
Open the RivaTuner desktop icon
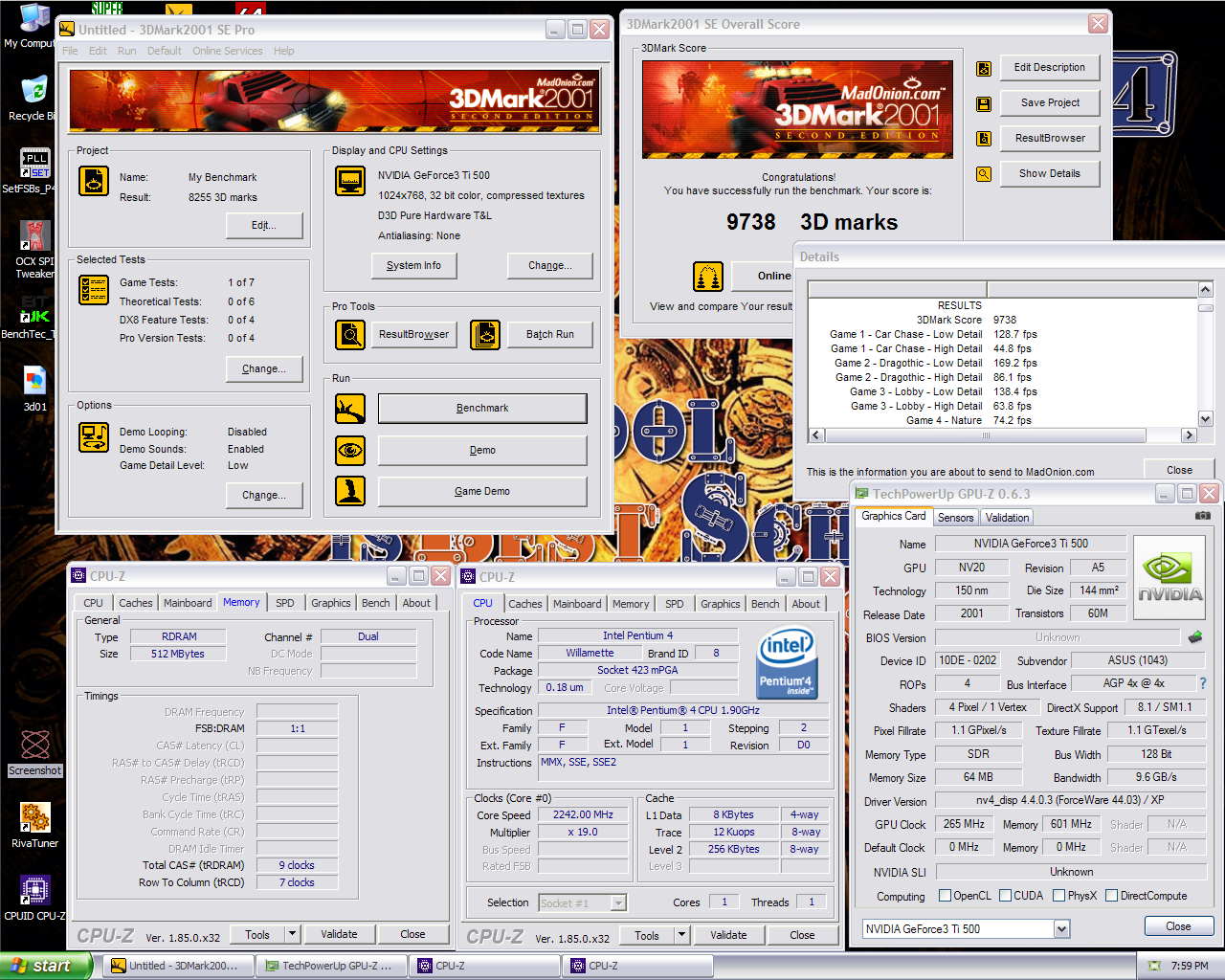(35, 824)
